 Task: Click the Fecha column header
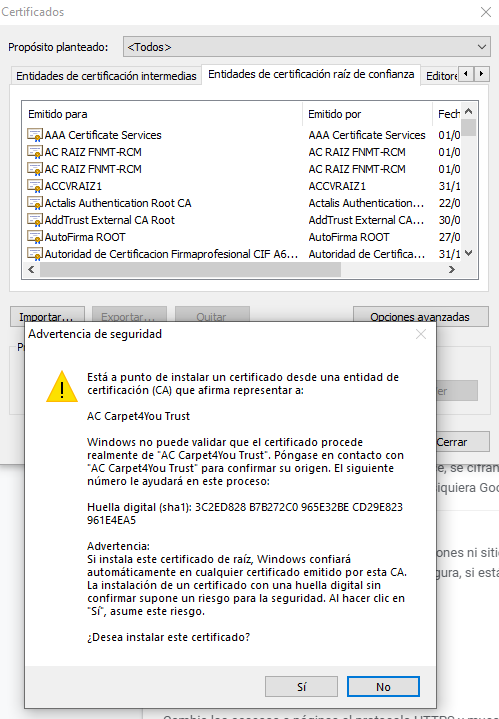447,114
